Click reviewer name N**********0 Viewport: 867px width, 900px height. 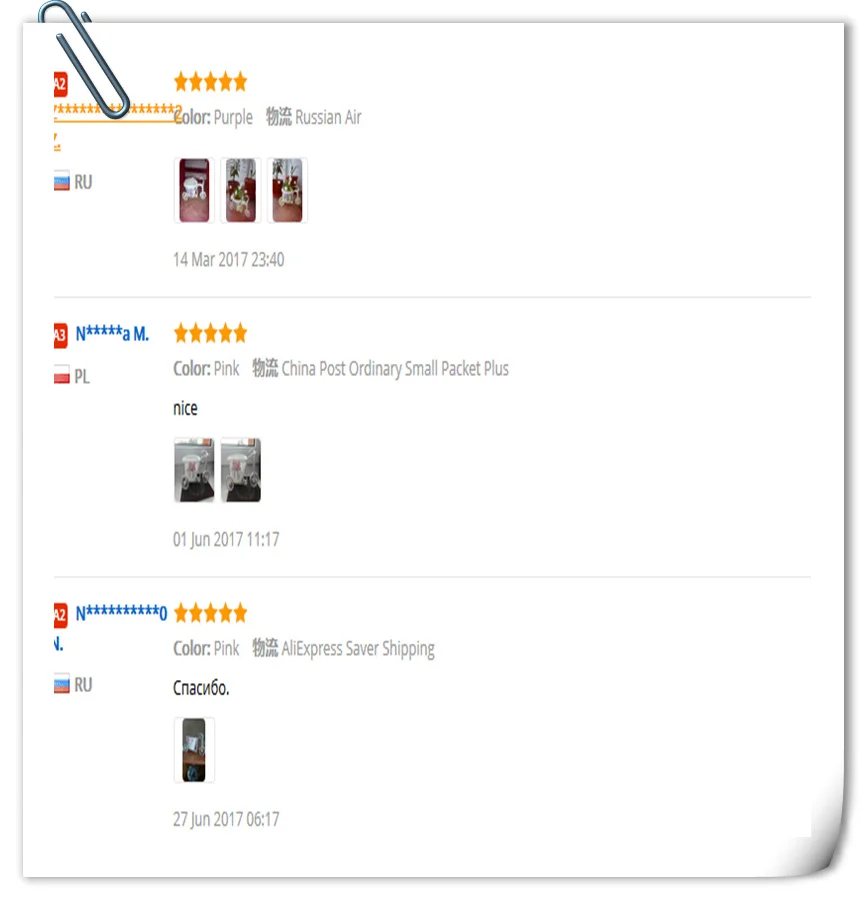121,613
